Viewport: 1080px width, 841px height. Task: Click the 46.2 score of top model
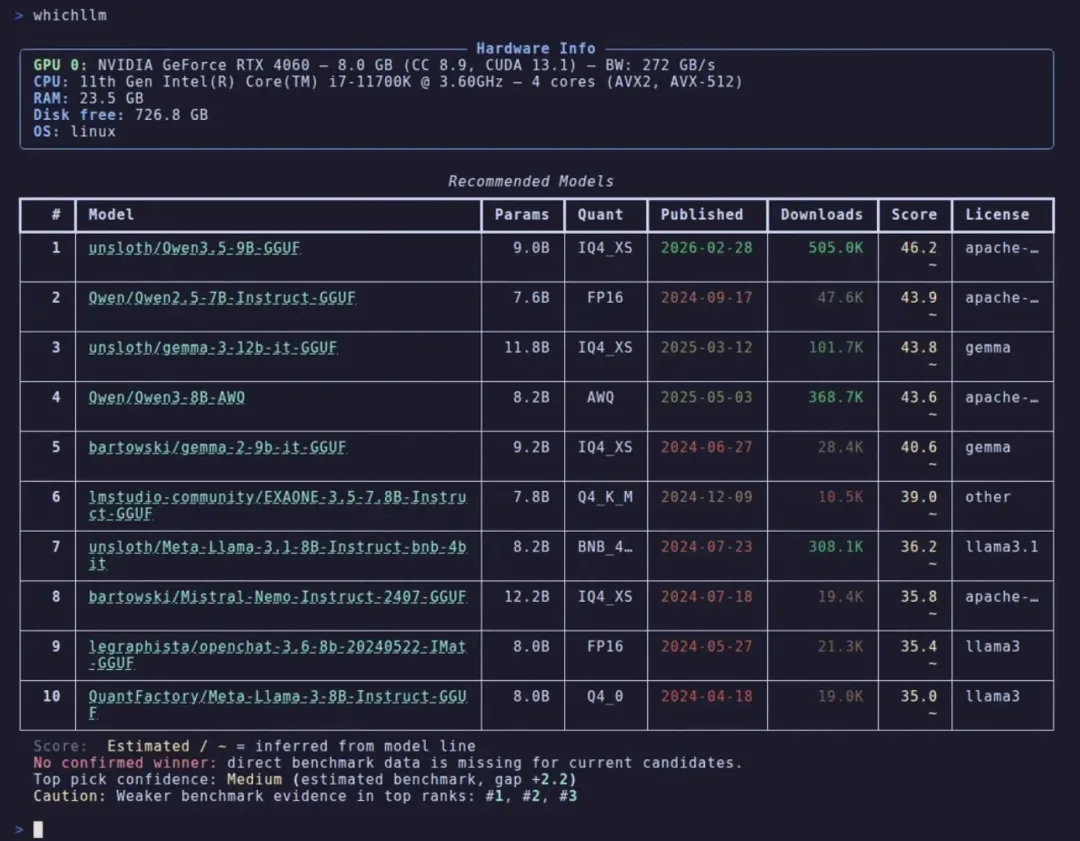click(x=918, y=248)
